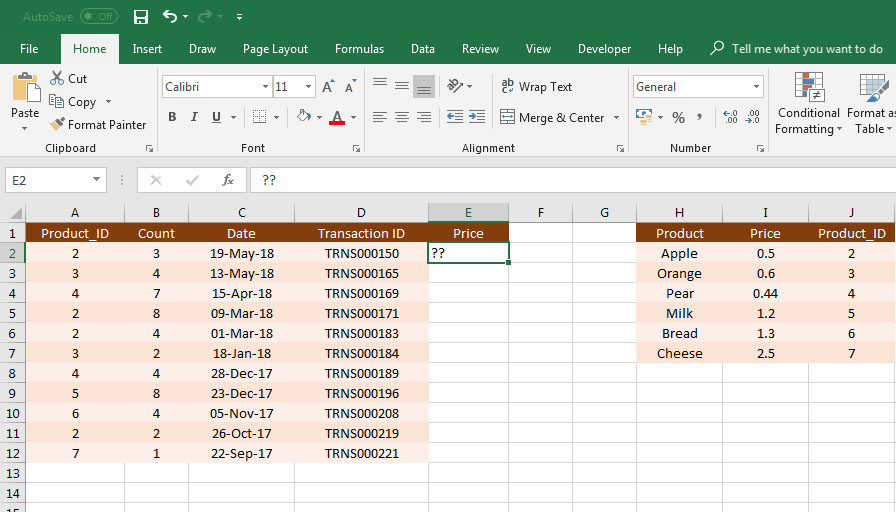Open Customize Quick Access Toolbar dropdown
Screen dimensions: 896x512
[239, 17]
